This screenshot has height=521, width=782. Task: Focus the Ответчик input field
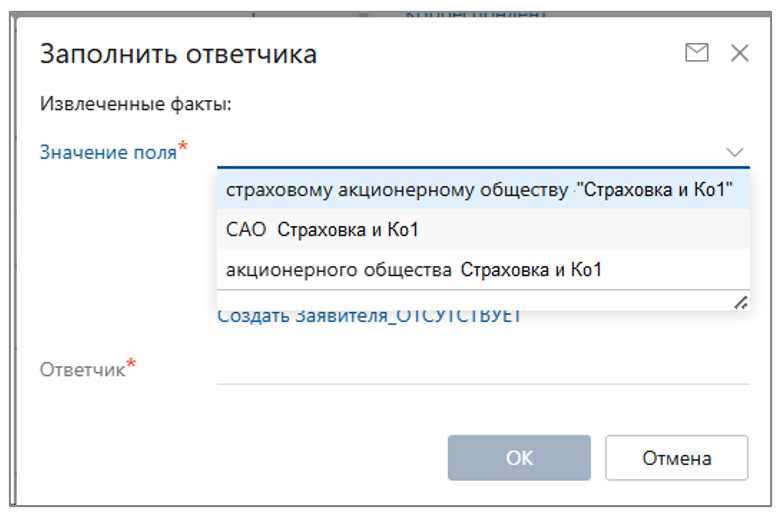[482, 369]
